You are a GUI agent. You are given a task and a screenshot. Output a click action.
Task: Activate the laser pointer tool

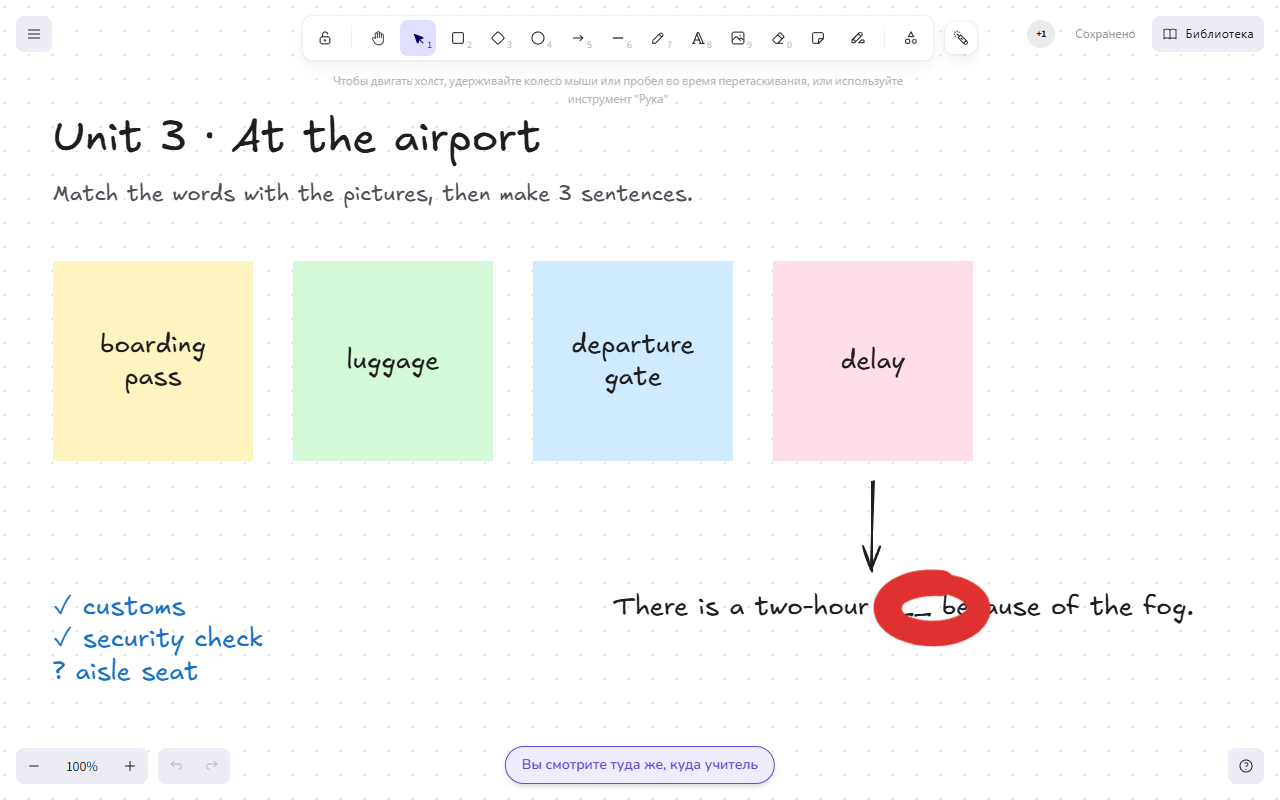pos(961,38)
